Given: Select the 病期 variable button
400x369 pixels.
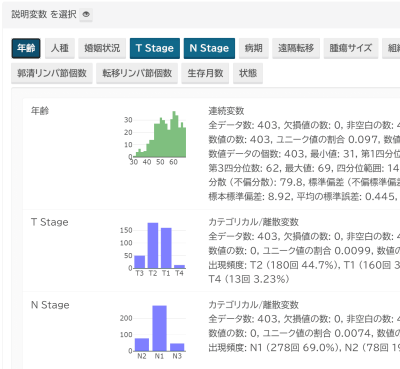Looking at the screenshot, I should (x=254, y=48).
